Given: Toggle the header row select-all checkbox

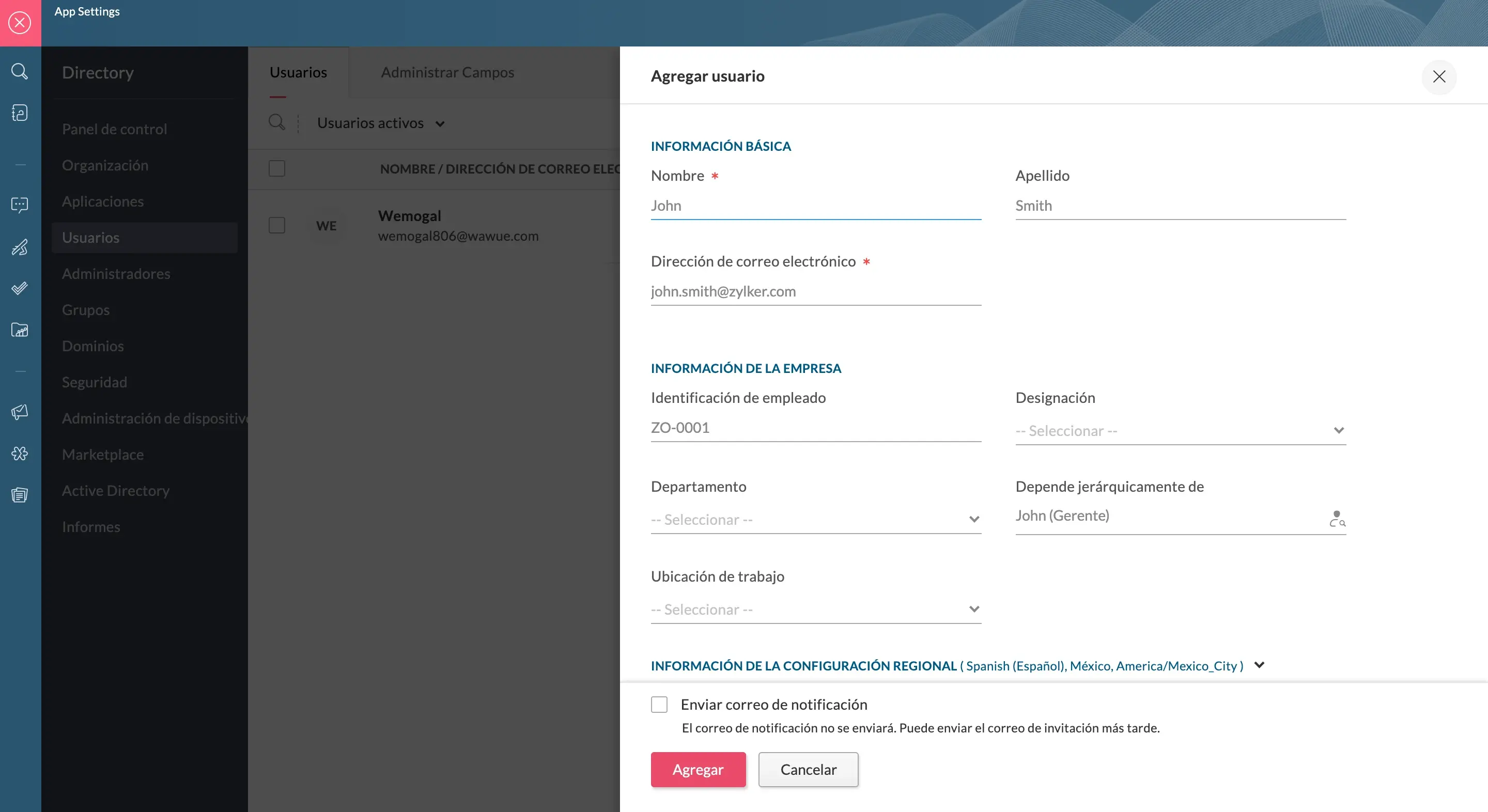Looking at the screenshot, I should [x=278, y=168].
